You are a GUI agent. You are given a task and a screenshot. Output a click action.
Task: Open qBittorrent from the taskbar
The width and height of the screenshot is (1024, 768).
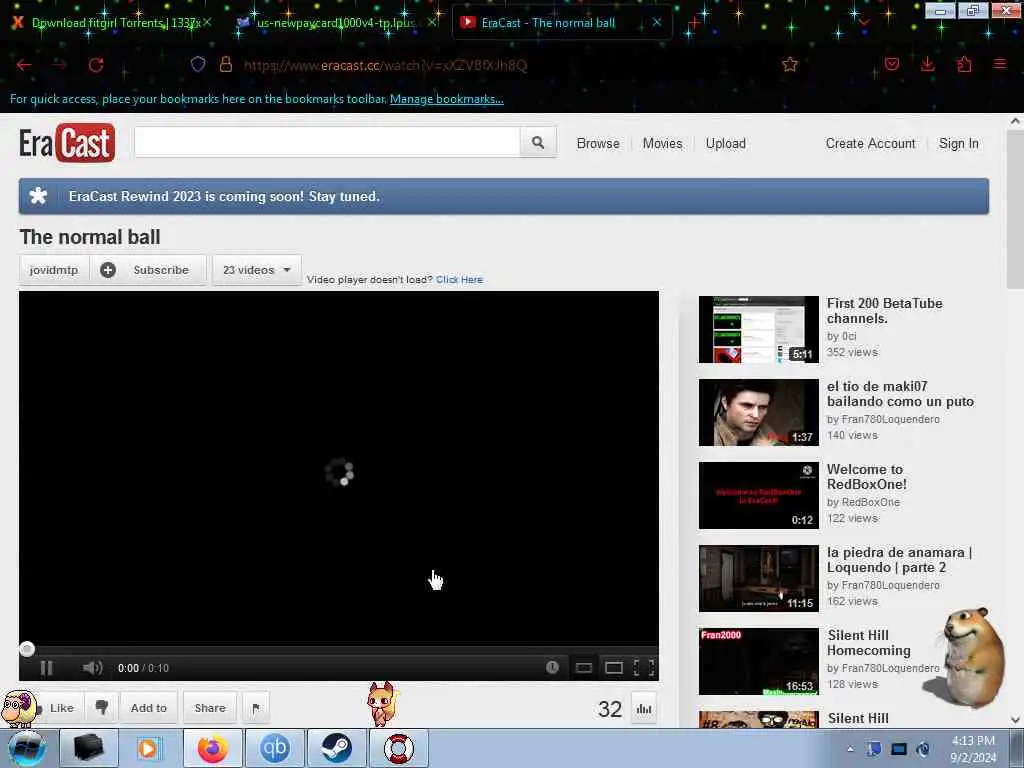[275, 748]
